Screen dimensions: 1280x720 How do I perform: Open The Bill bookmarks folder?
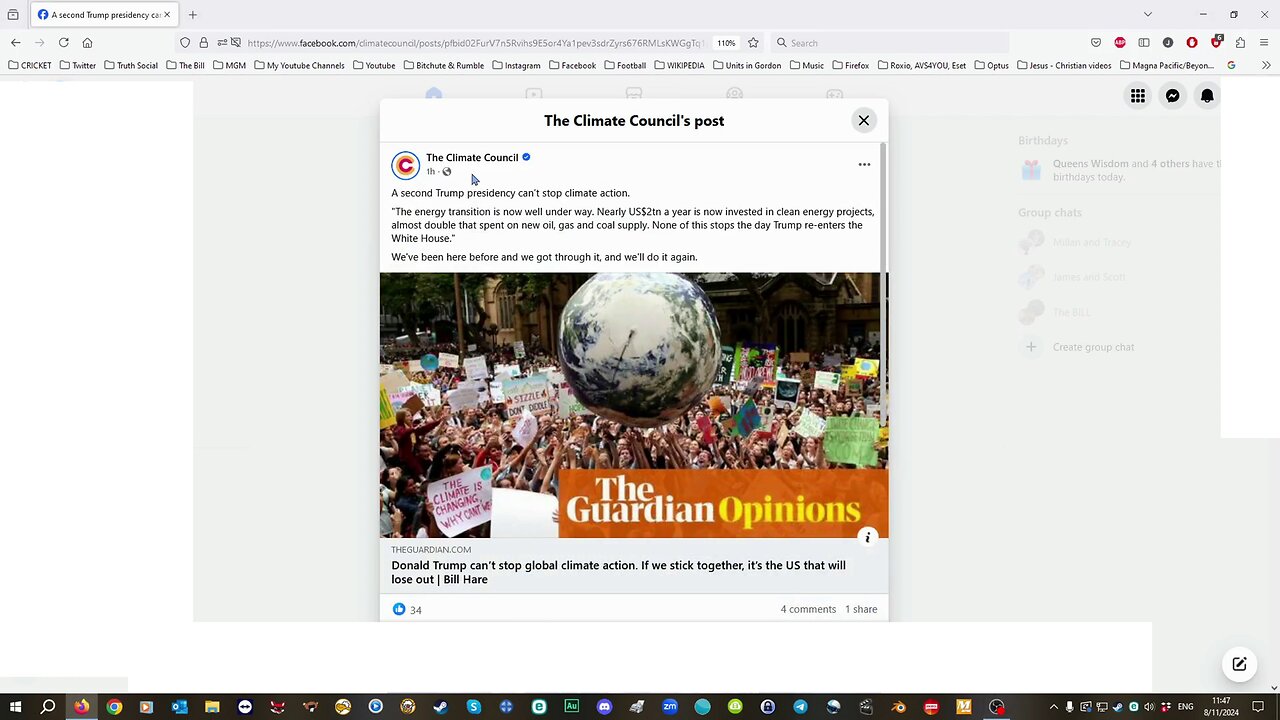[186, 66]
